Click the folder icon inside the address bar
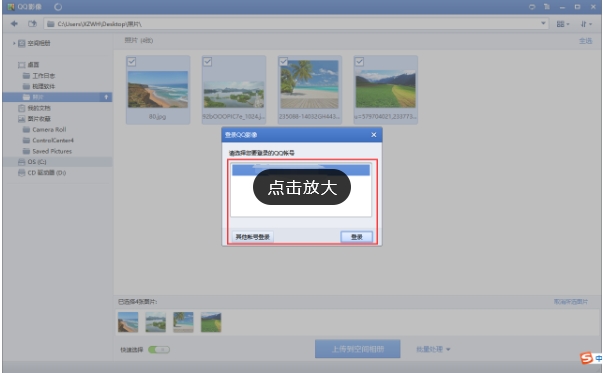 point(50,24)
